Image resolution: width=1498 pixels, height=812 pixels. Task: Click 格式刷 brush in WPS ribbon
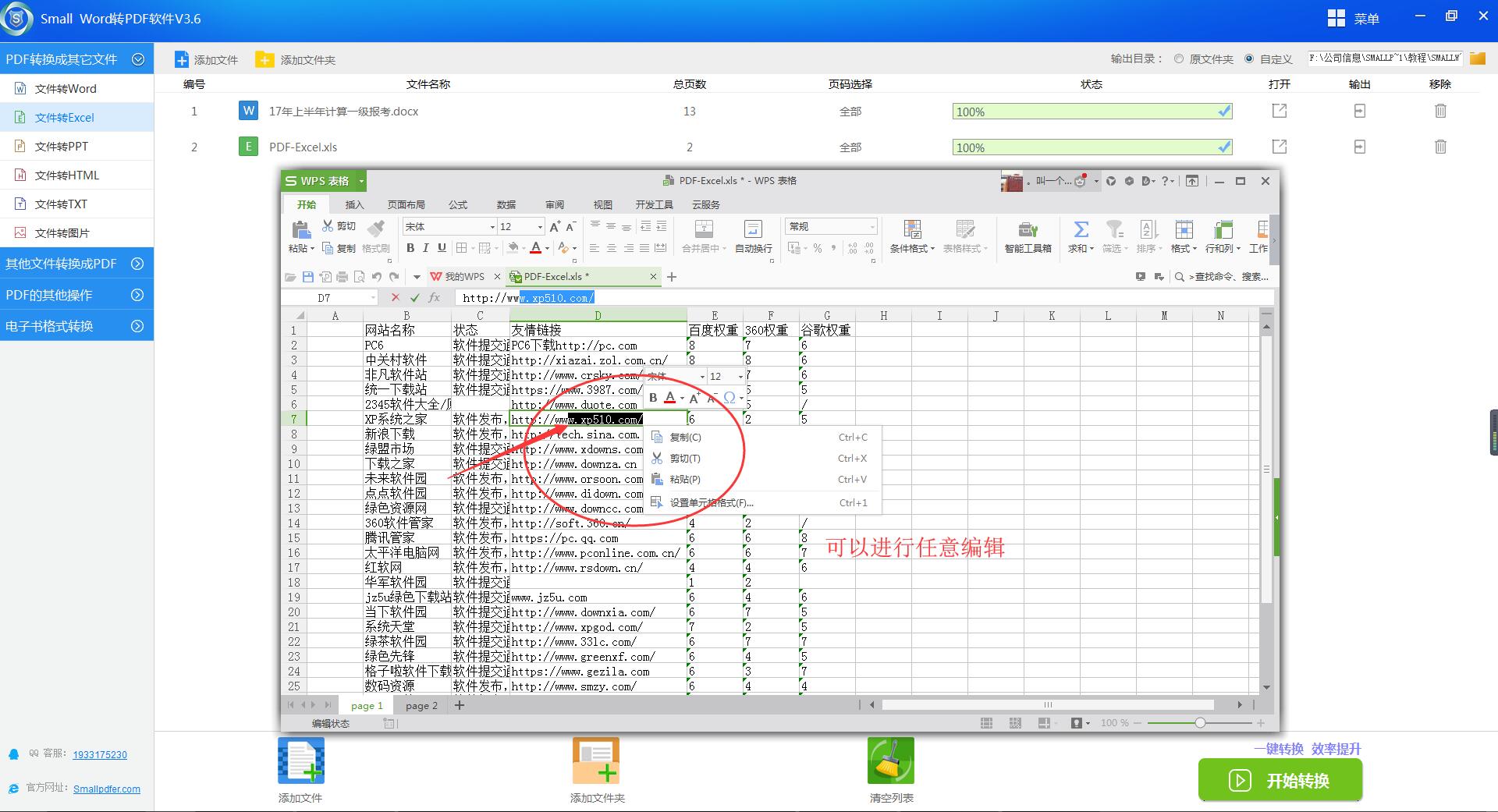(376, 228)
